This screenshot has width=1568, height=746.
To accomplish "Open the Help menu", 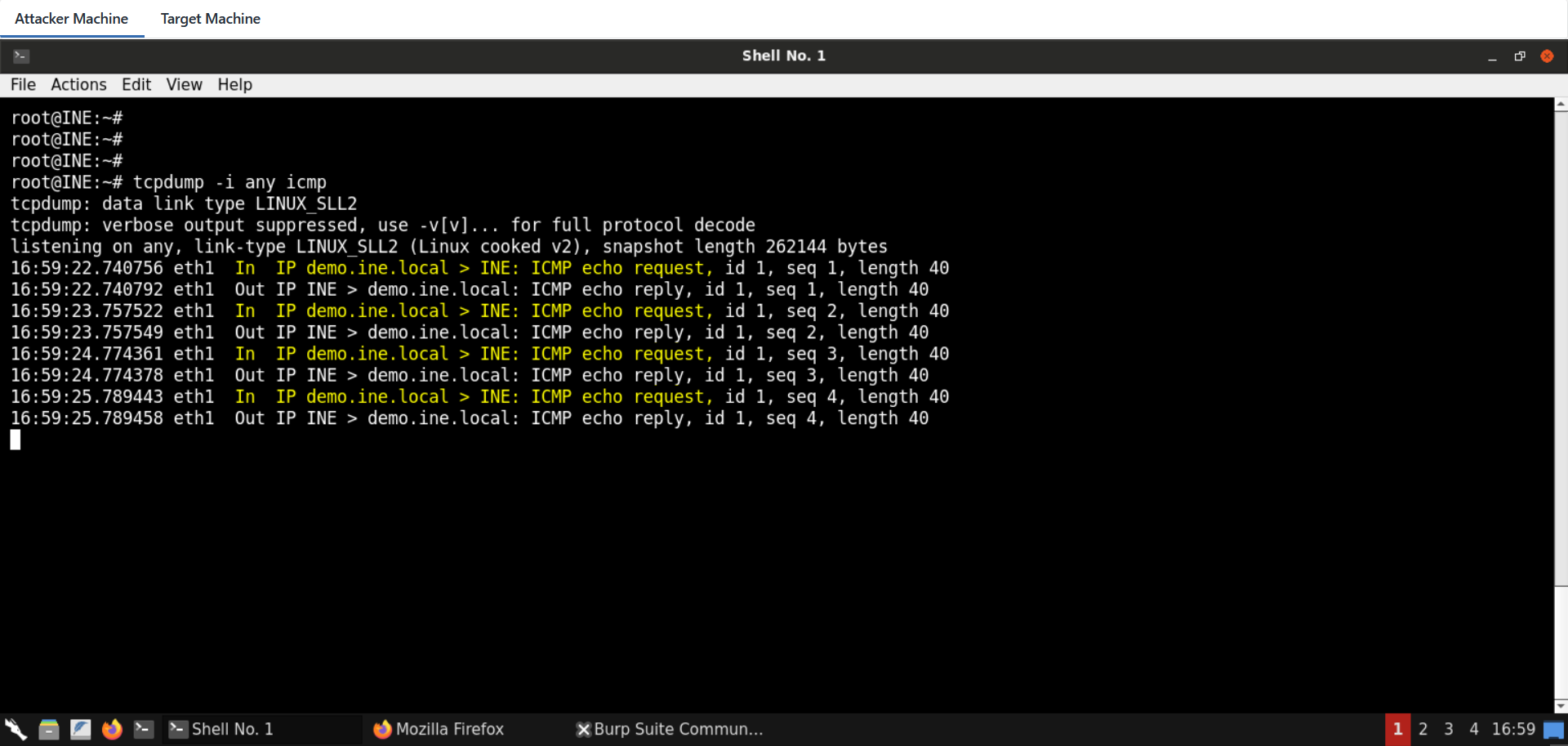I will click(234, 85).
